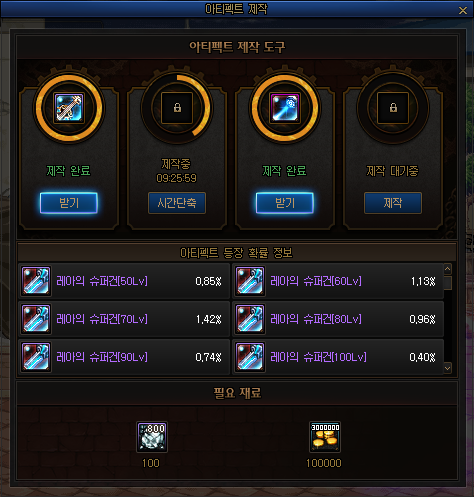
Task: Click the gold coins icon showing 3000000
Action: [x=325, y=437]
